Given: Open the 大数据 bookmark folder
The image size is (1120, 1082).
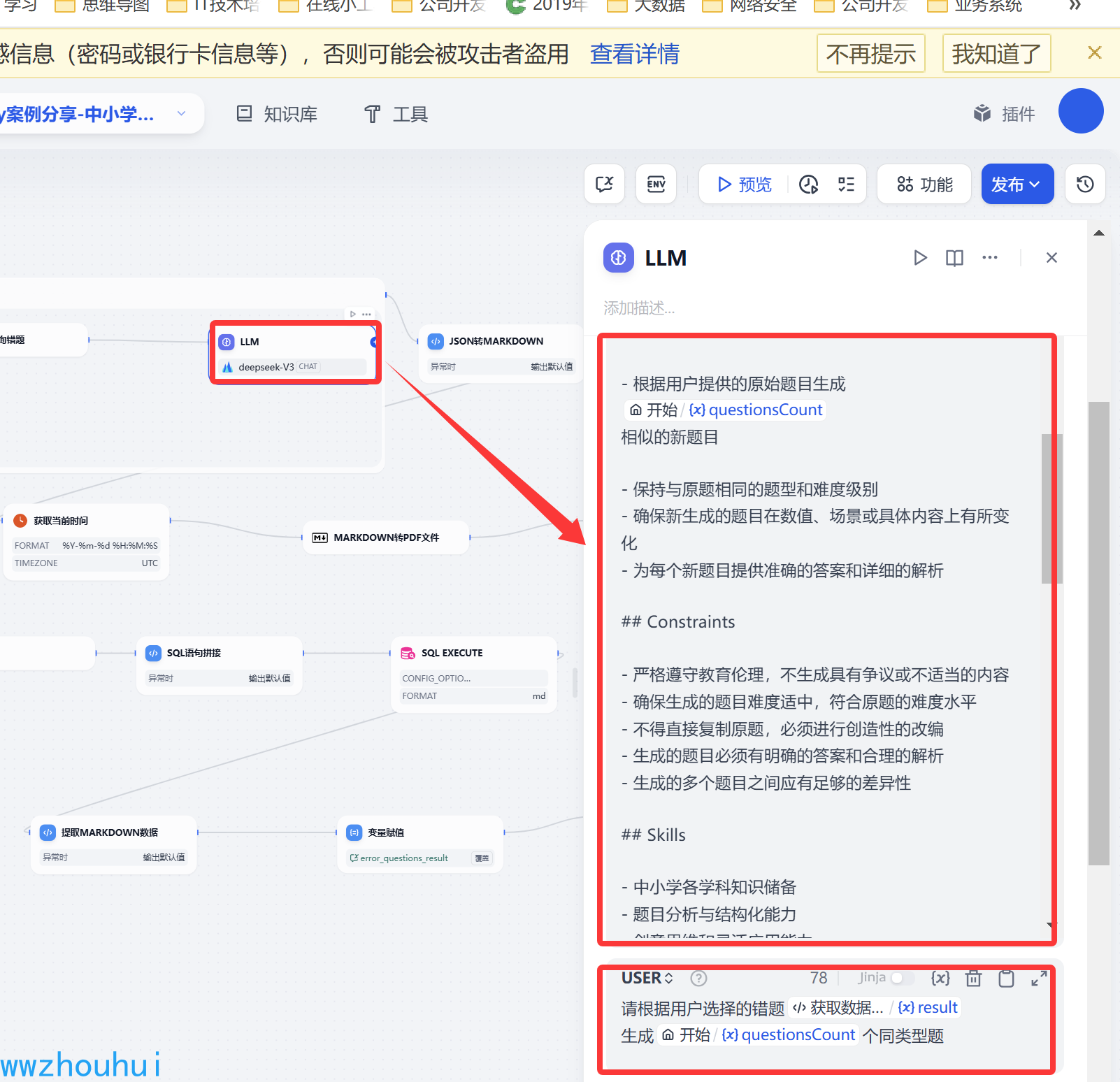Looking at the screenshot, I should click(x=647, y=6).
